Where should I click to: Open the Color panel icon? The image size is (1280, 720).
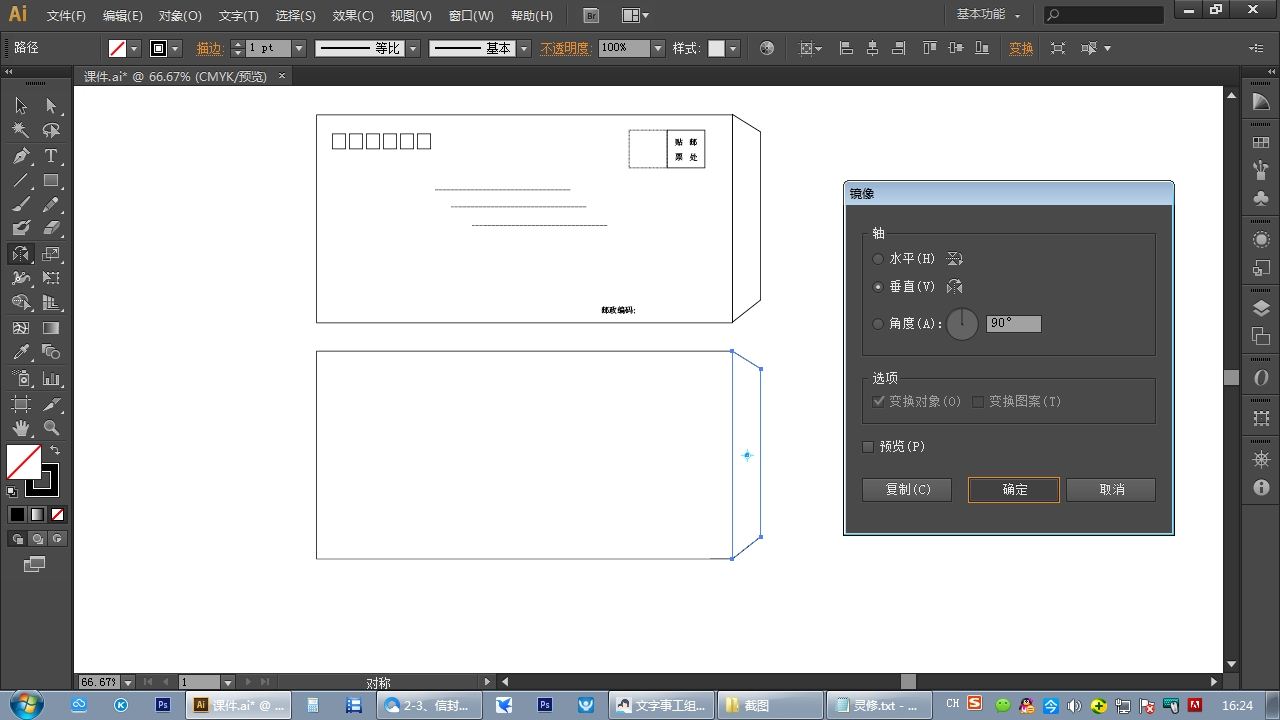point(1261,102)
